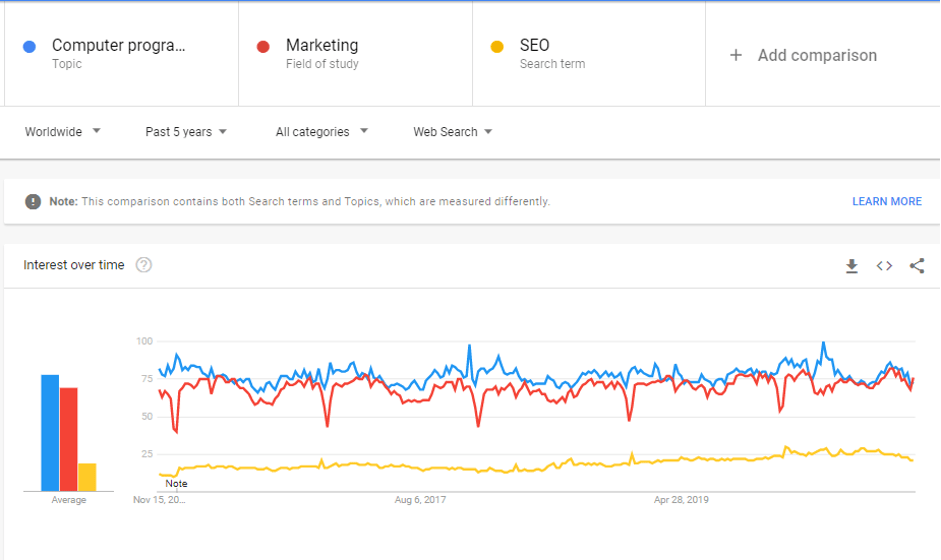Click the note warning icon
Viewport: 941px width, 560px height.
pyautogui.click(x=33, y=201)
